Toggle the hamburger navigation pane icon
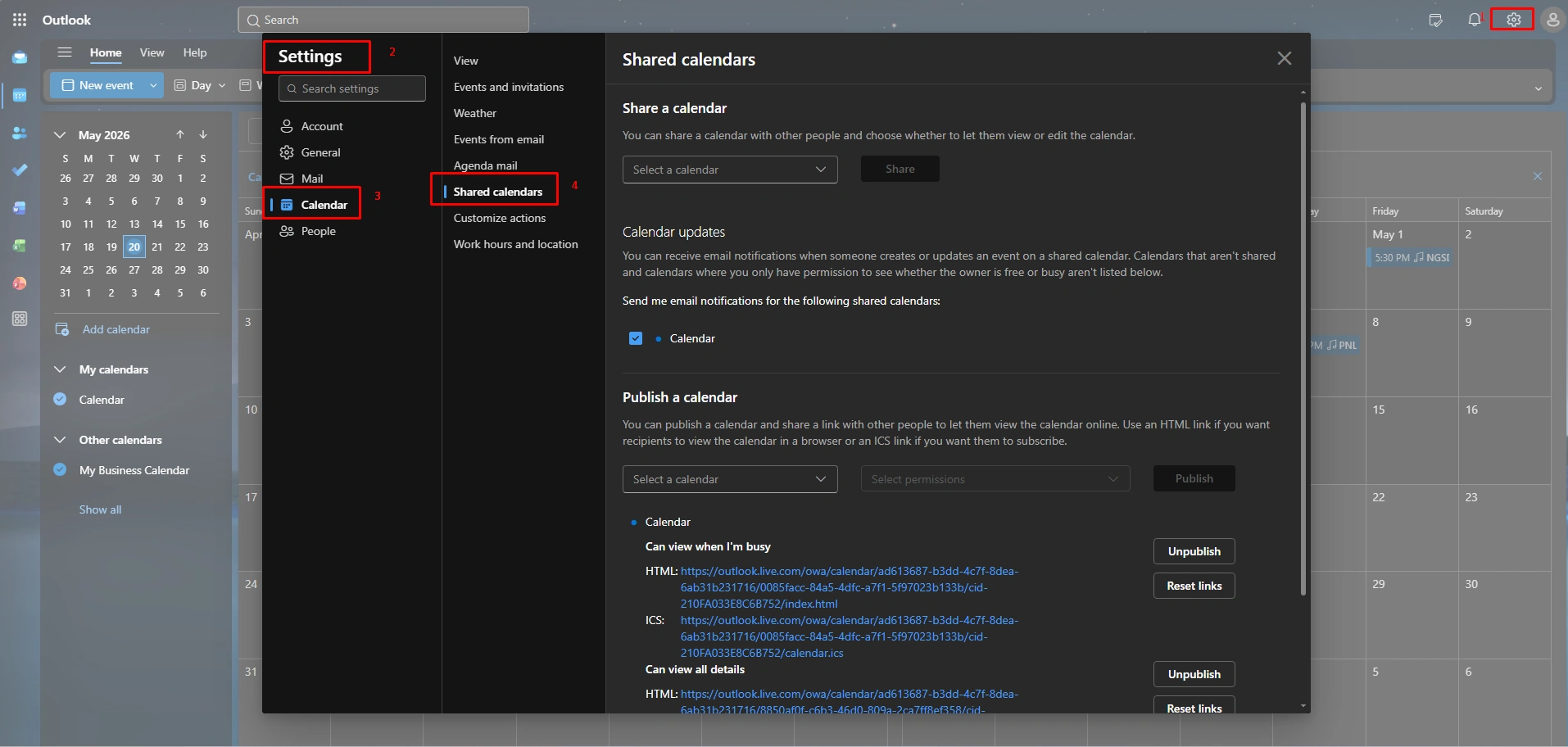 [x=65, y=52]
